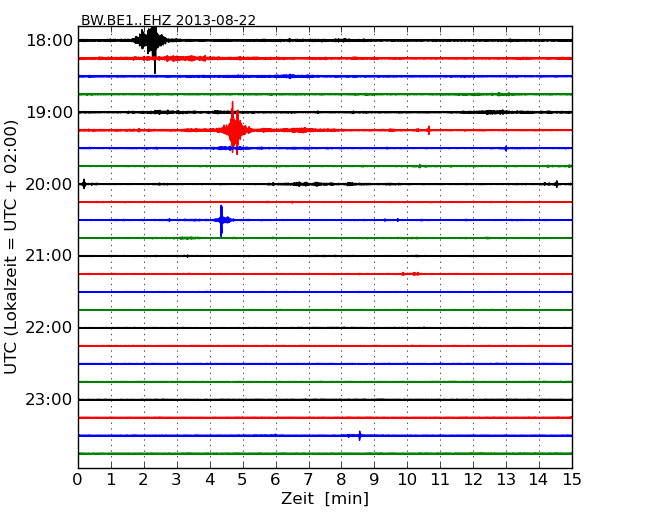This screenshot has width=650, height=520.
Task: Click the x-axis tick label "11"
Action: coord(440,480)
